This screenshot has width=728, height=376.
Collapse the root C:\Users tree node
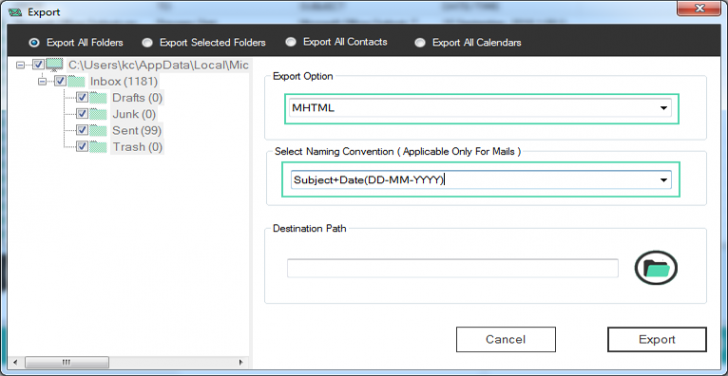(20, 65)
